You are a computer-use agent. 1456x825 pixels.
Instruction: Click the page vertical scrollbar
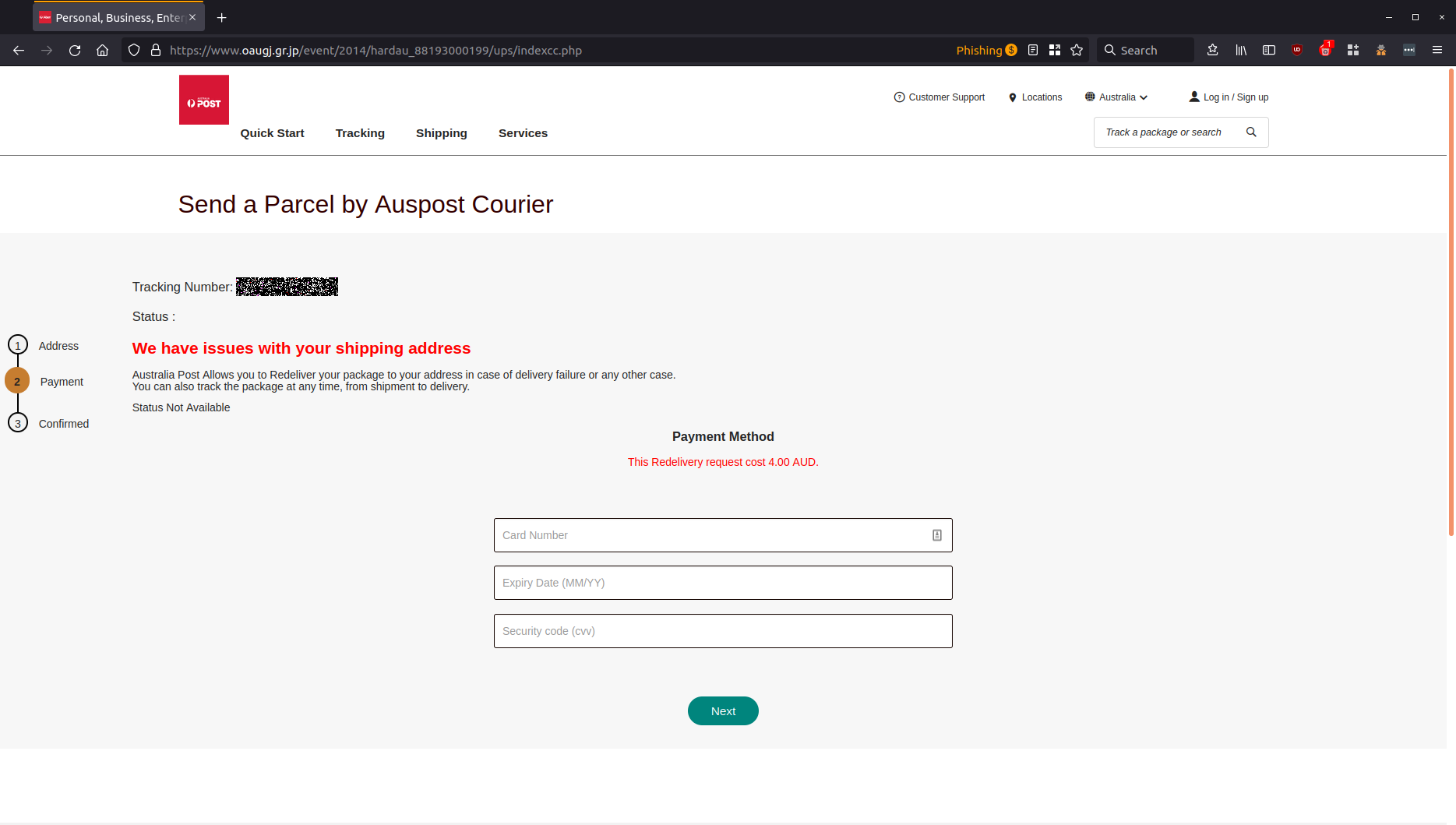[x=1451, y=302]
